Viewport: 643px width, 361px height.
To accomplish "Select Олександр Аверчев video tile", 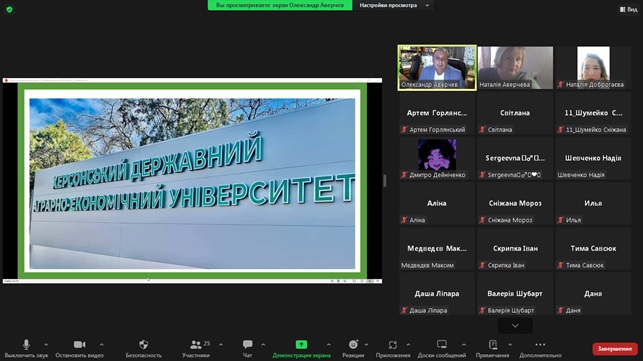I will (x=437, y=68).
